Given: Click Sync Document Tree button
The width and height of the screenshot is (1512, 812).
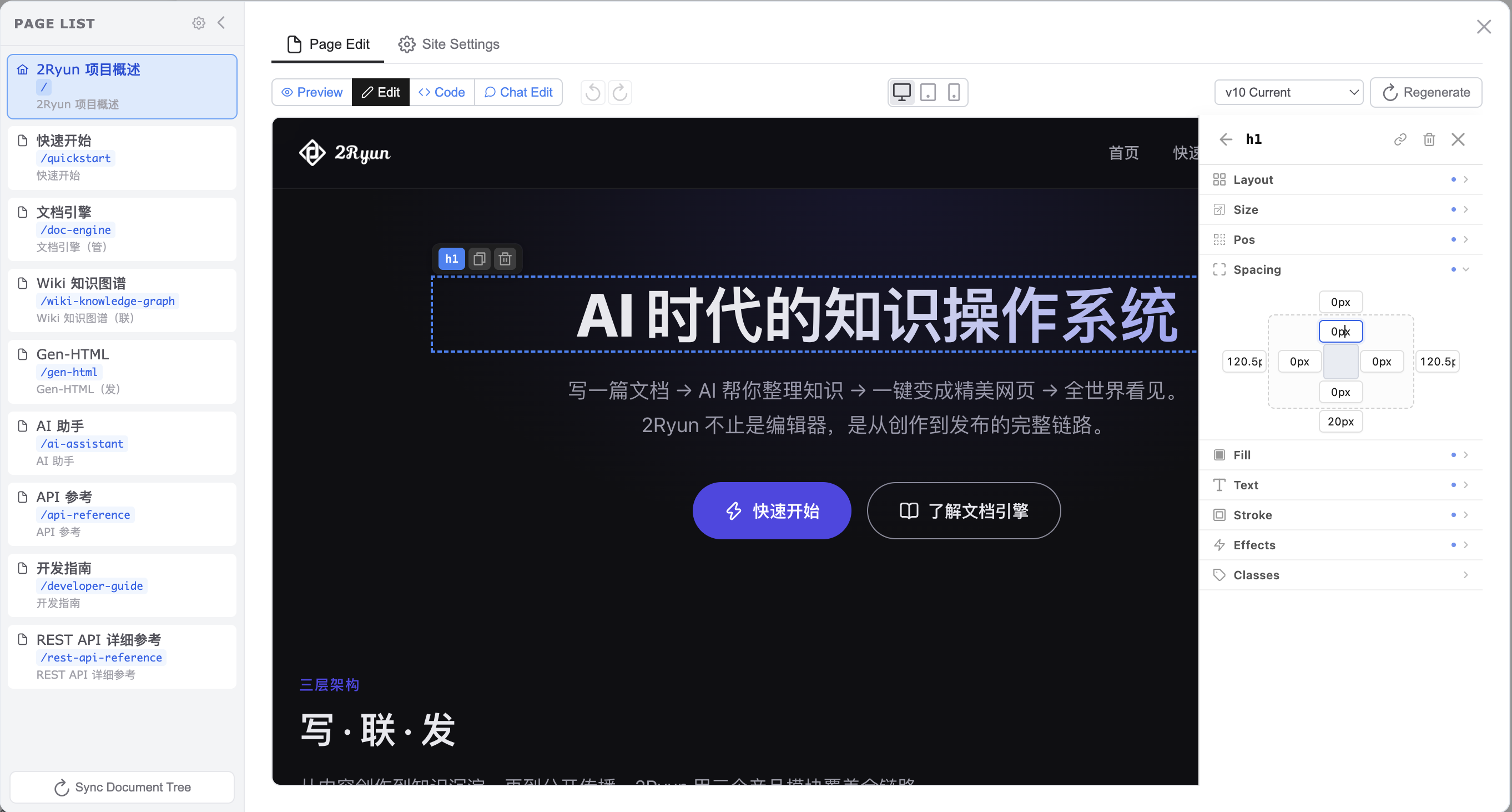Looking at the screenshot, I should point(122,788).
